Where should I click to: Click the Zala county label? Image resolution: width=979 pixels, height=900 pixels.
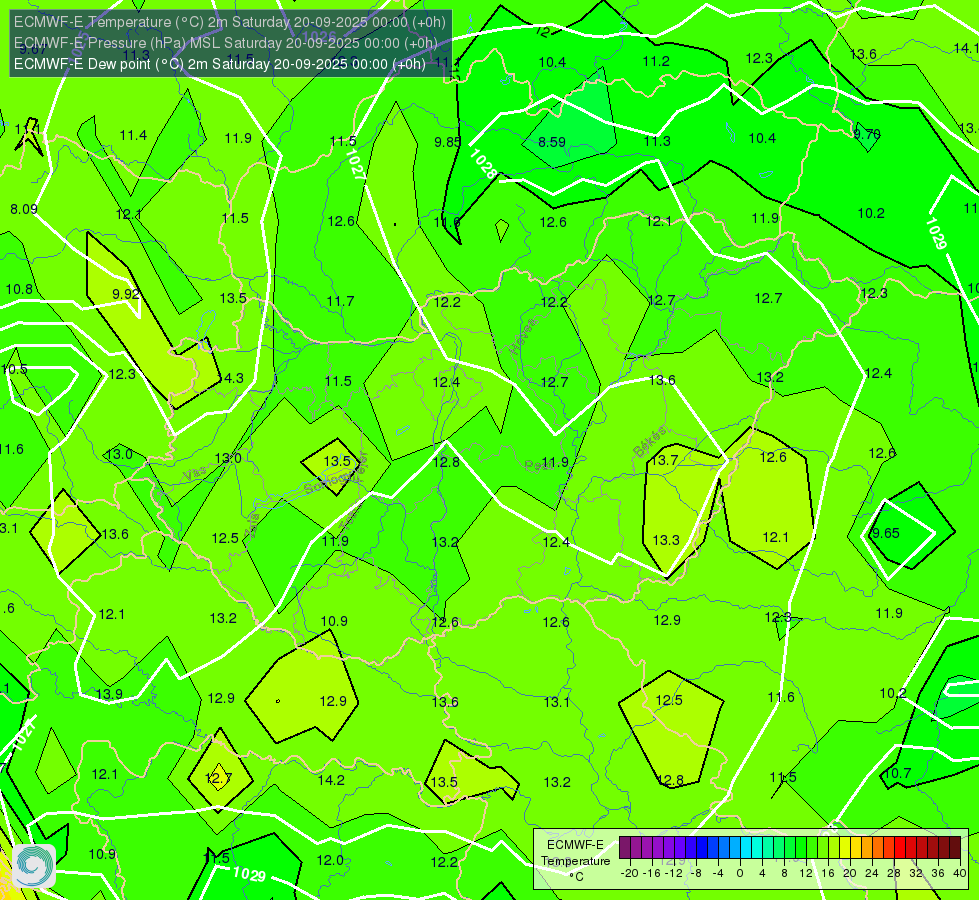252,526
